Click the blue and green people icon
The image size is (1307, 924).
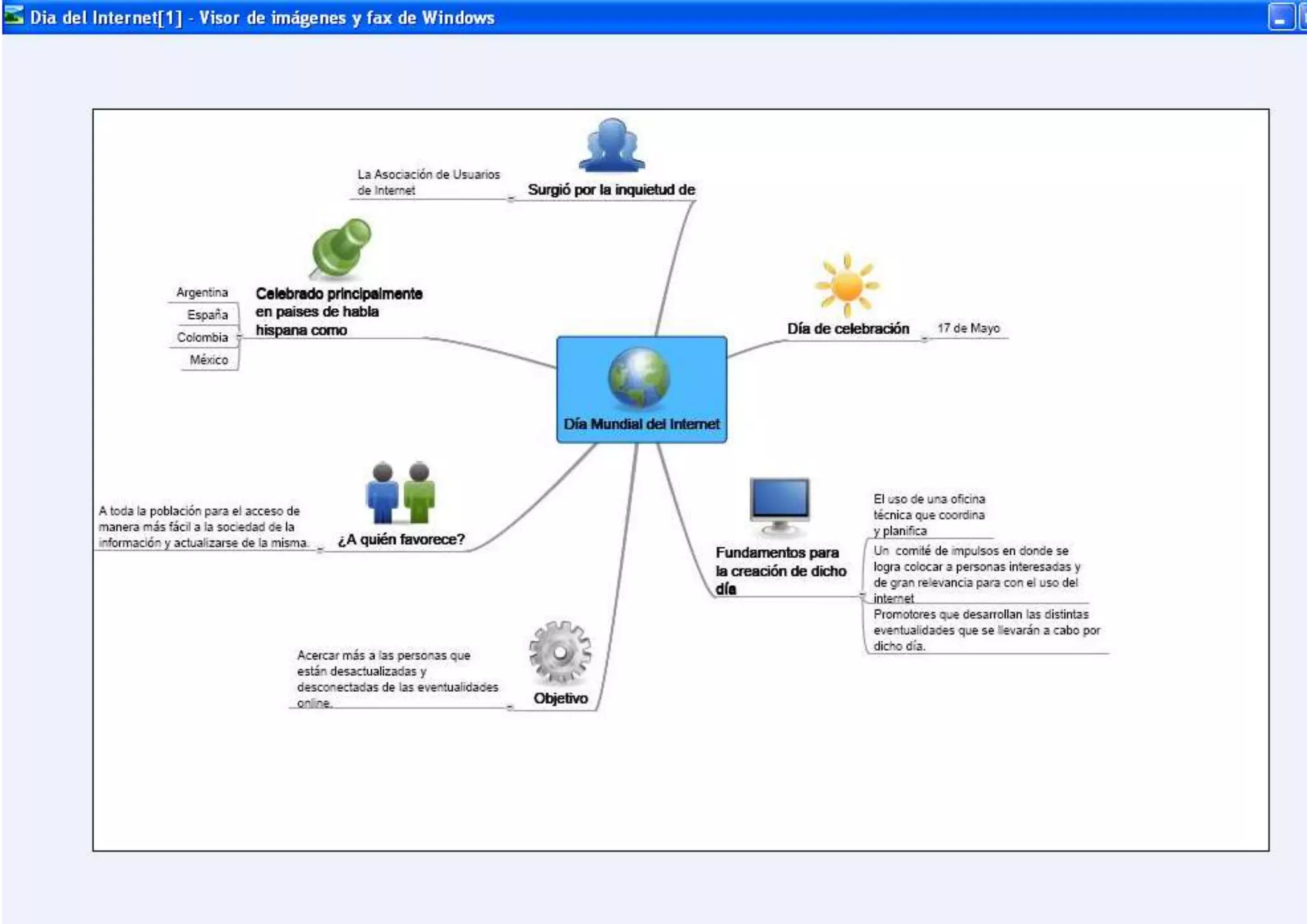pyautogui.click(x=401, y=493)
